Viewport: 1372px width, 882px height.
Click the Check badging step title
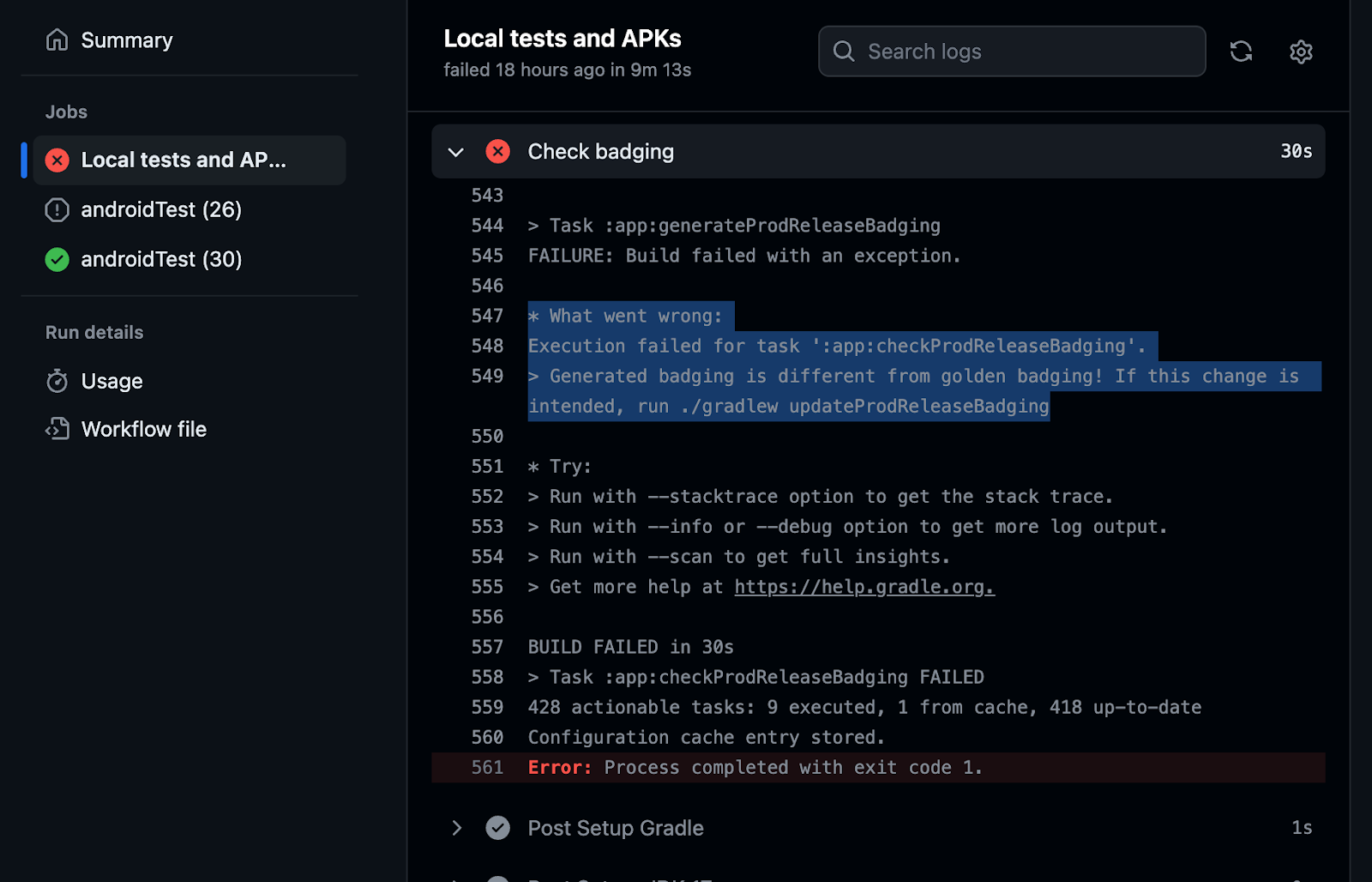tap(600, 152)
